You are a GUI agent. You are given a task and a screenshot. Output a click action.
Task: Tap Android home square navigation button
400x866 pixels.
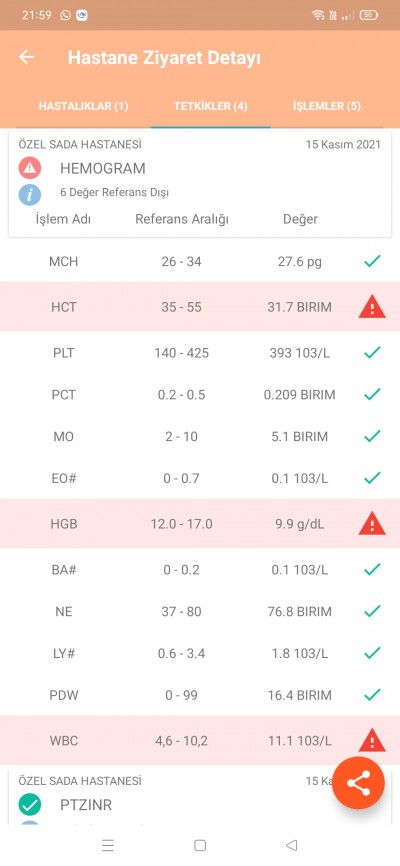click(200, 845)
